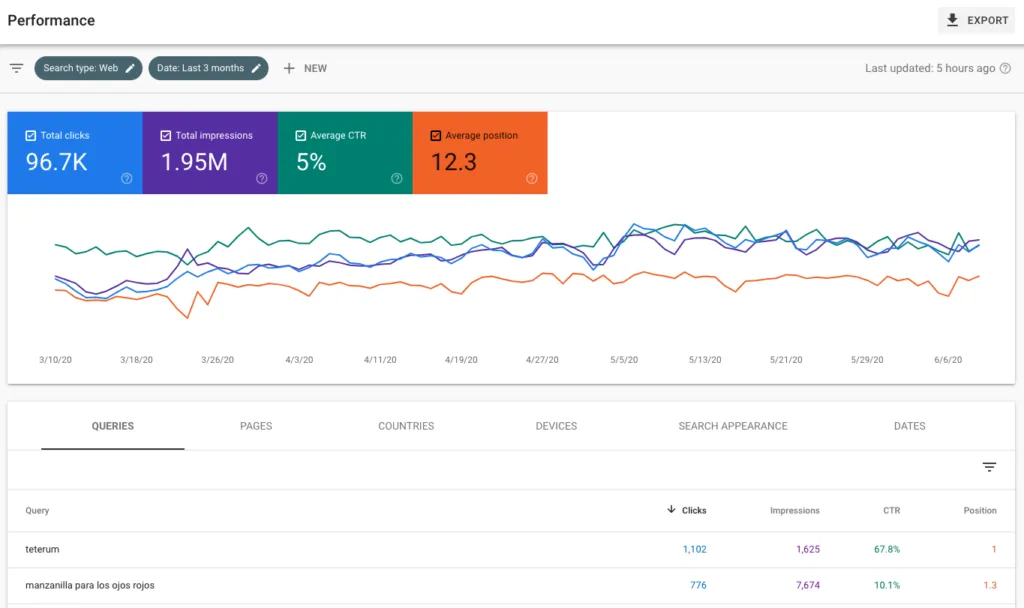1024x608 pixels.
Task: Click the 4/19/20 date label on chart
Action: pyautogui.click(x=461, y=360)
